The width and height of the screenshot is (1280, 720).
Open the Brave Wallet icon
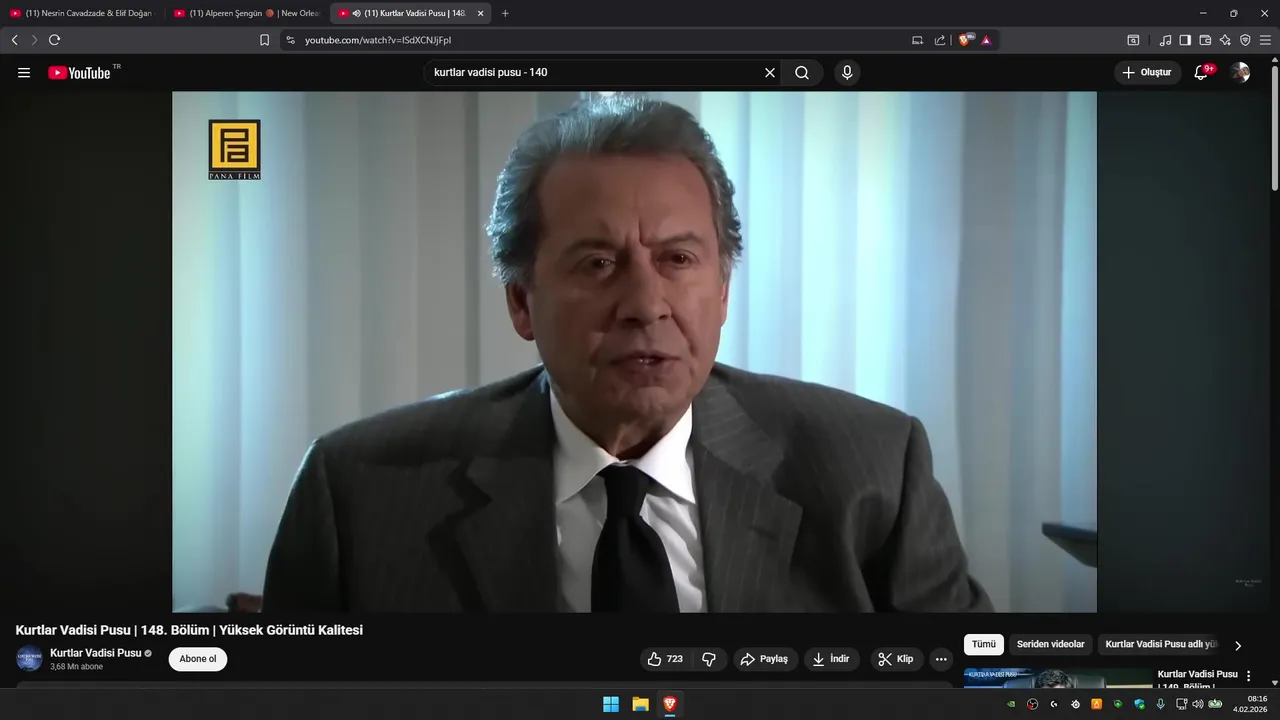(x=1205, y=40)
